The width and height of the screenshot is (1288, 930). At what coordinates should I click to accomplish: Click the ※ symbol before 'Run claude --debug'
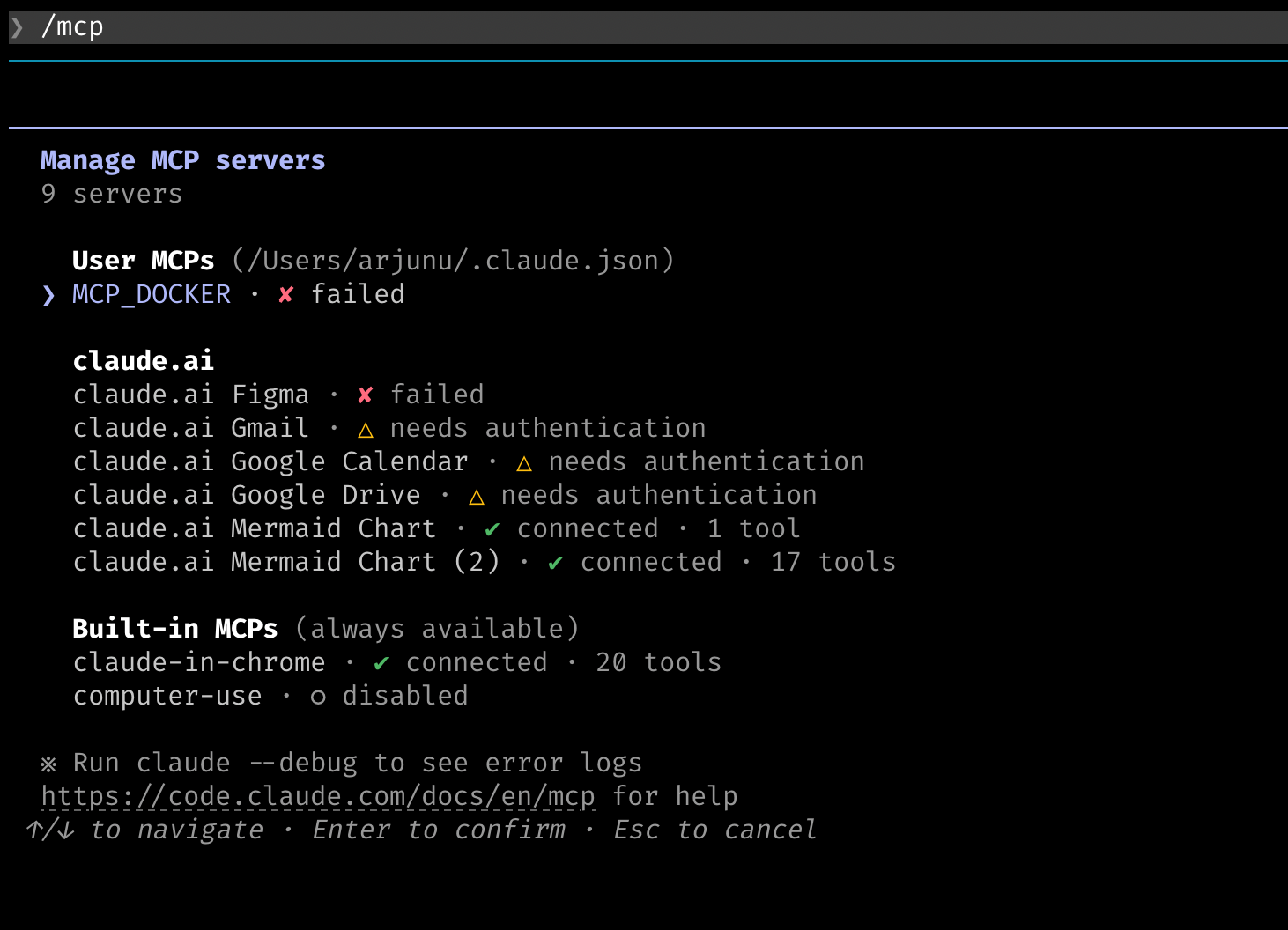coord(48,764)
